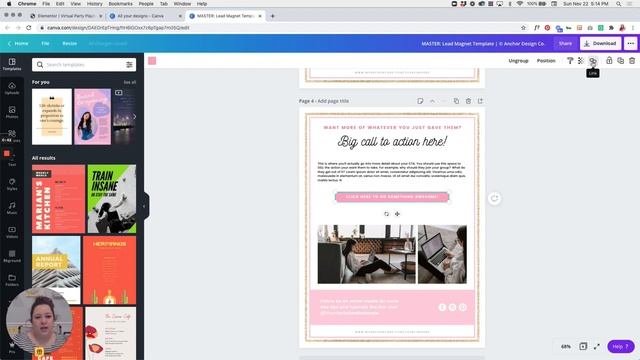Screen dimensions: 640x360
Task: Go back to Canva Home
Action: [x=18, y=43]
